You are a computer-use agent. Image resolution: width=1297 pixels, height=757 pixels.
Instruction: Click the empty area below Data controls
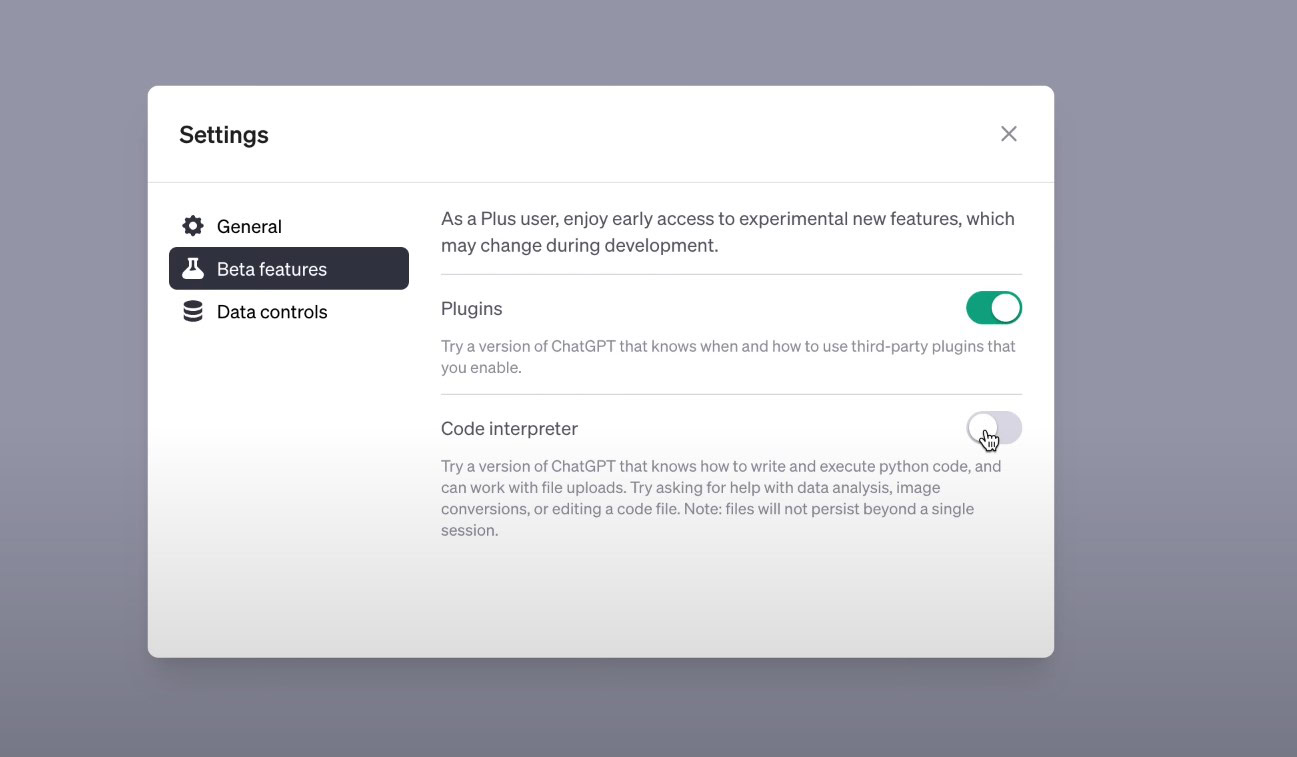click(288, 480)
